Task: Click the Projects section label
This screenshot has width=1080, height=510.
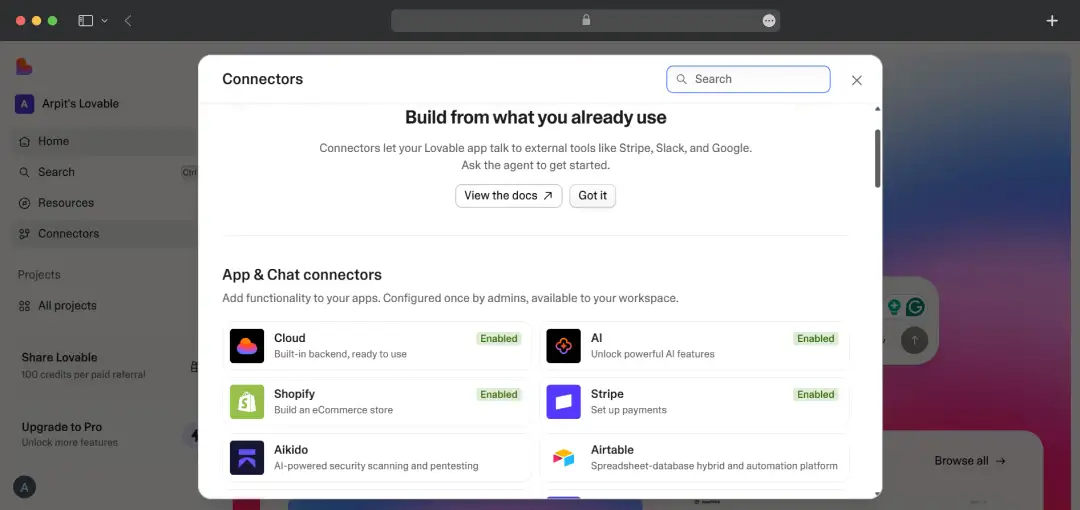Action: (x=39, y=275)
